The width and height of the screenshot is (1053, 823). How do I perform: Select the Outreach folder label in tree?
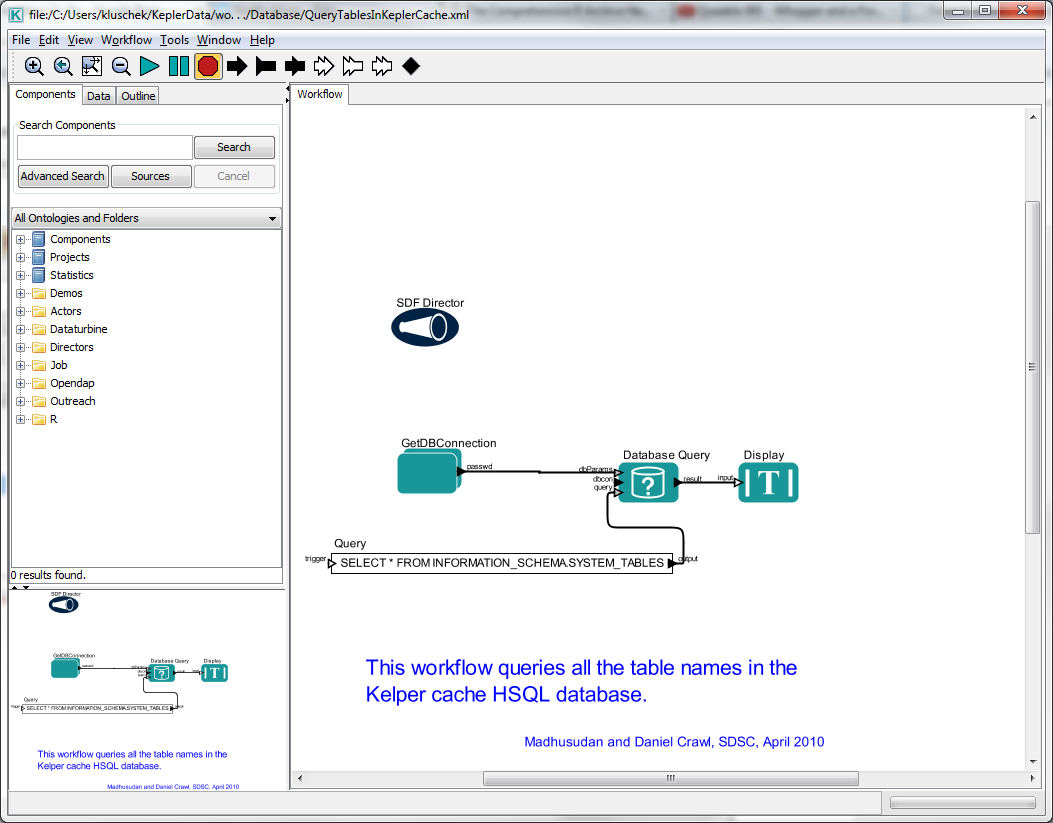(x=73, y=401)
